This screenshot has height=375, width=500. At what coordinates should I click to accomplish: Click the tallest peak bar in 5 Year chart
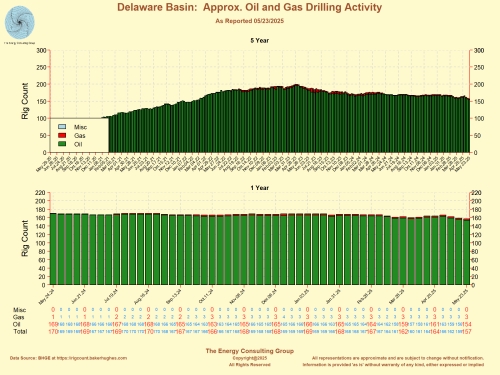point(296,118)
